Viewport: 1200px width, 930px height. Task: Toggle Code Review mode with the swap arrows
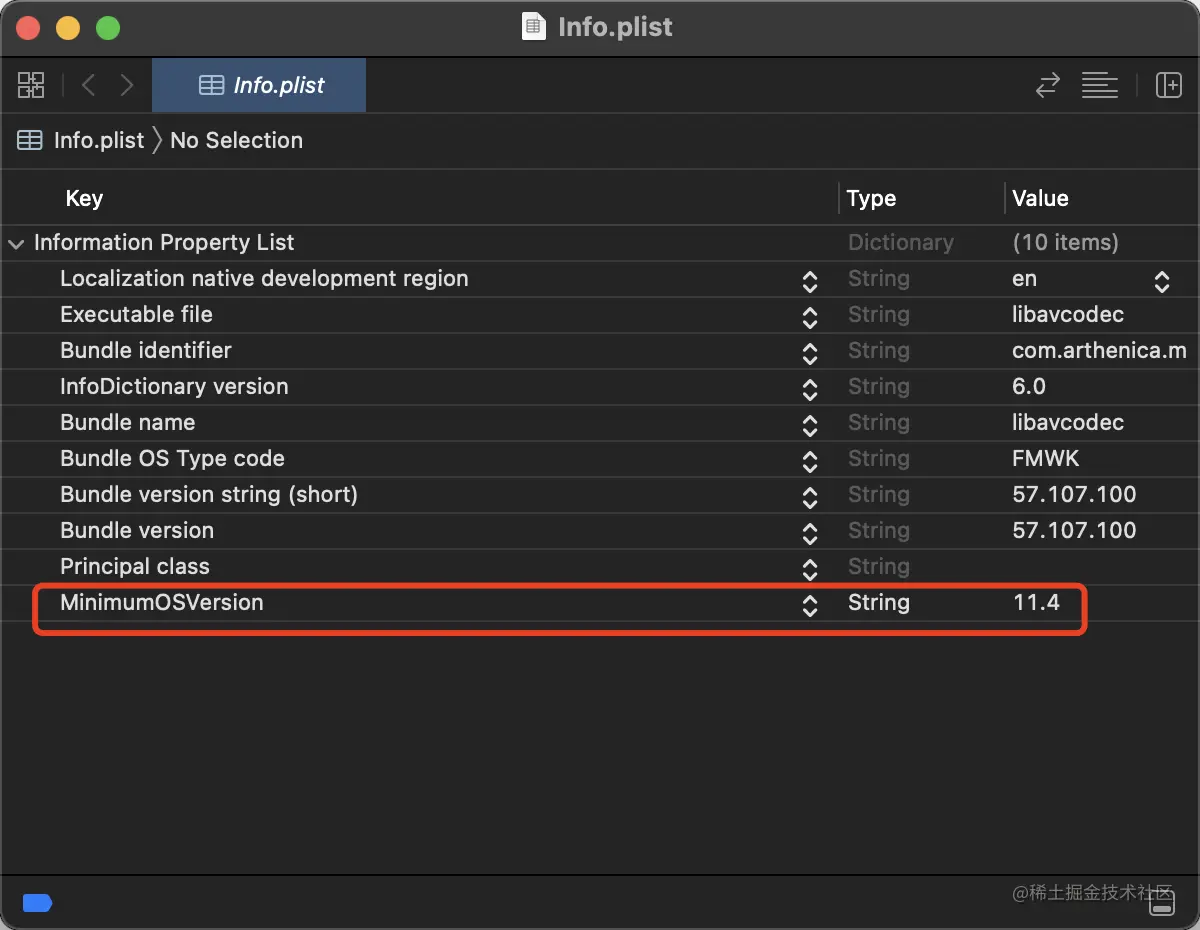pyautogui.click(x=1047, y=85)
